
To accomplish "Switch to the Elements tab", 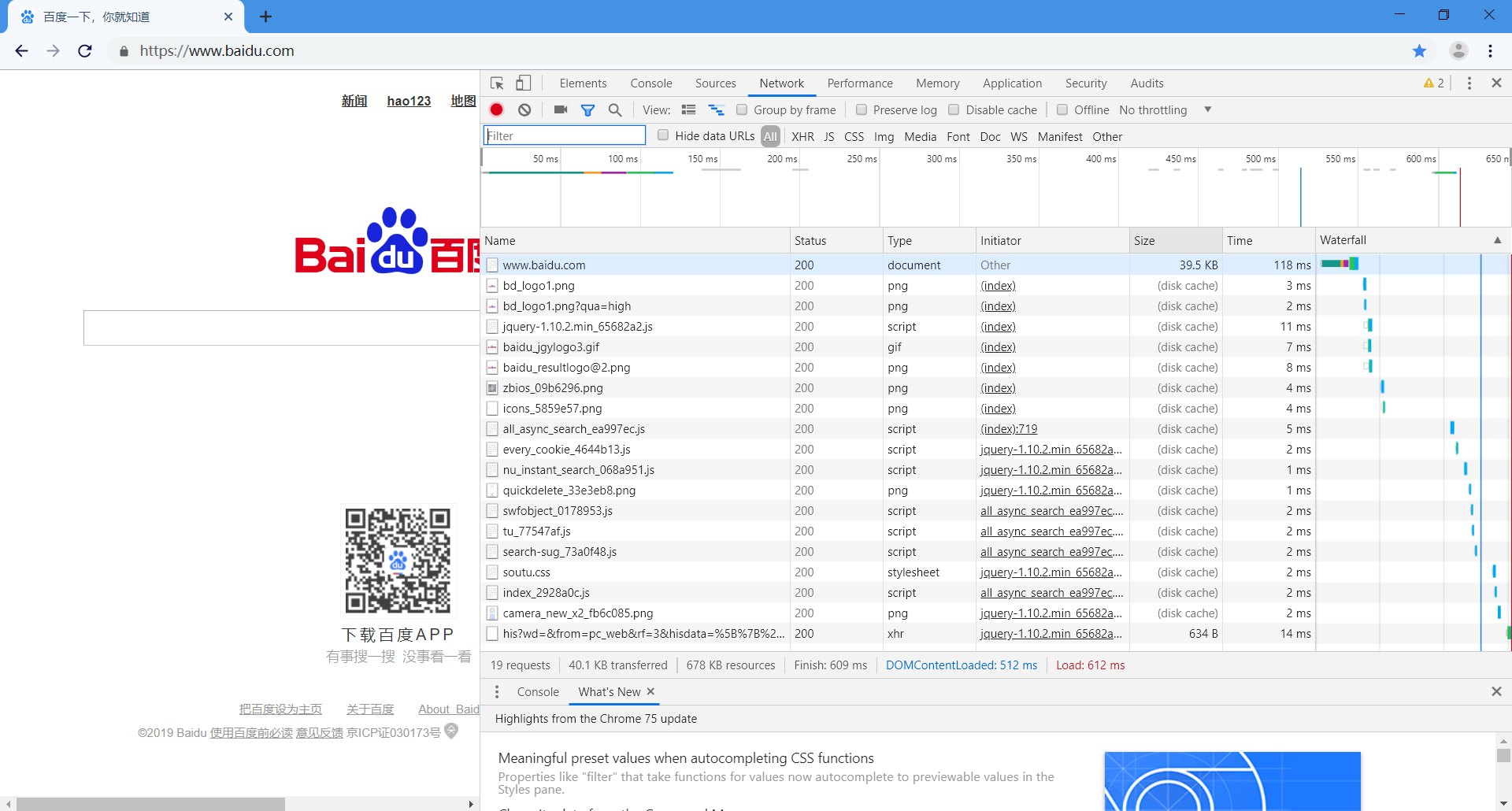I will pyautogui.click(x=583, y=83).
